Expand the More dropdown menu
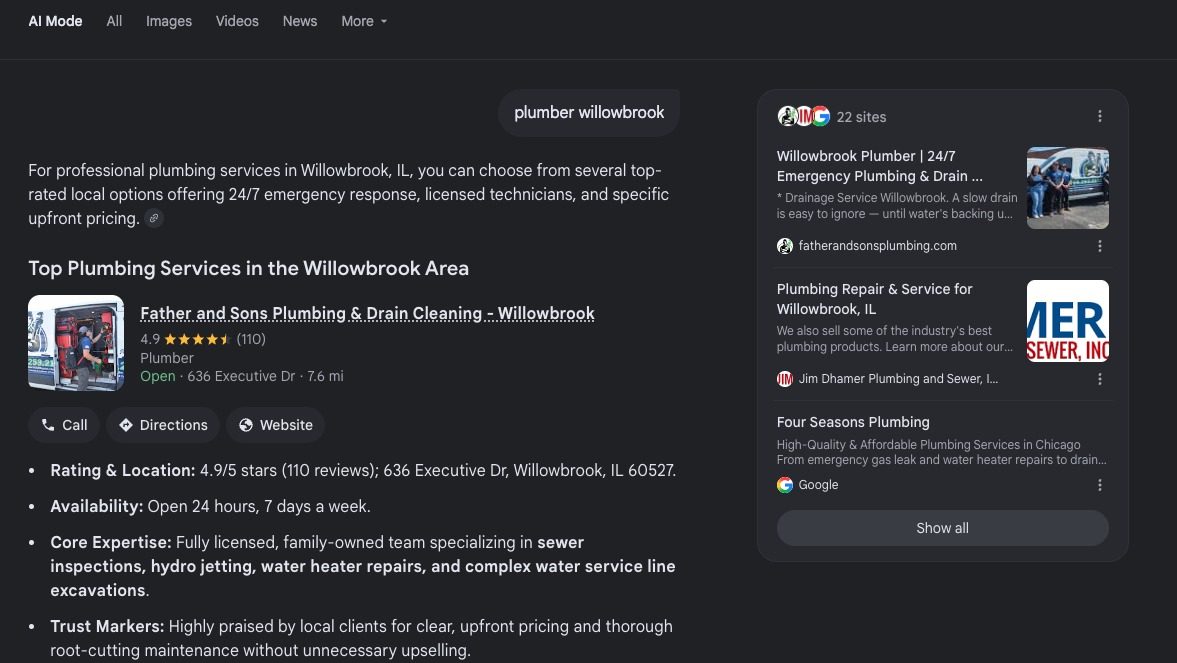Image resolution: width=1177 pixels, height=663 pixels. (x=364, y=21)
